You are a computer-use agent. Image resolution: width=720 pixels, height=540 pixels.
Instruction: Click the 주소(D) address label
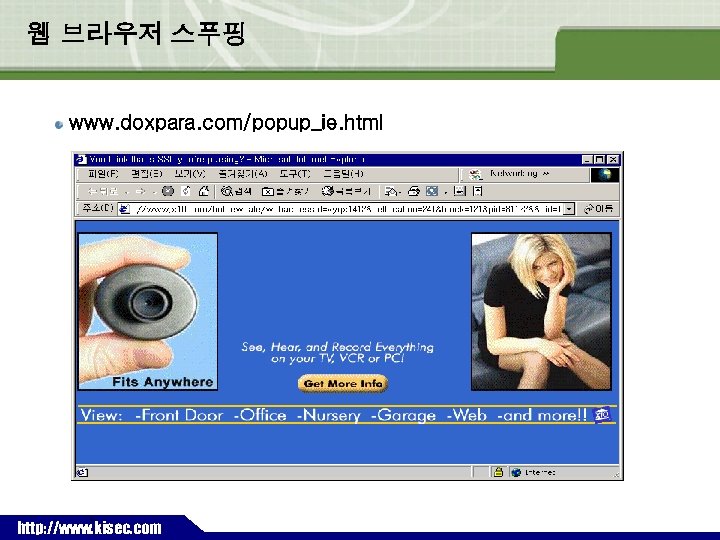(97, 209)
